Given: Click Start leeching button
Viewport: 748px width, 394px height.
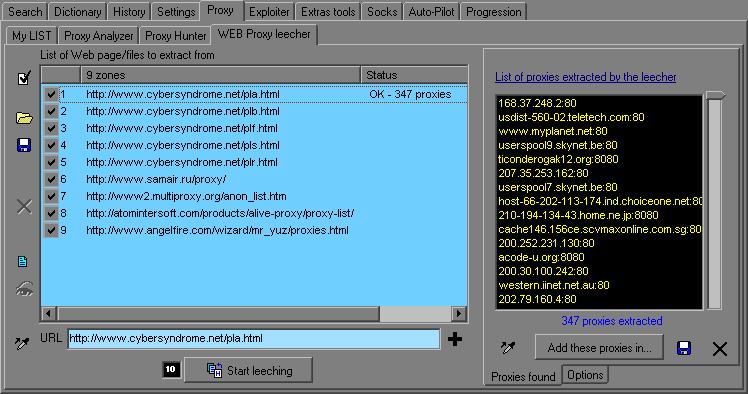Looking at the screenshot, I should pos(249,370).
